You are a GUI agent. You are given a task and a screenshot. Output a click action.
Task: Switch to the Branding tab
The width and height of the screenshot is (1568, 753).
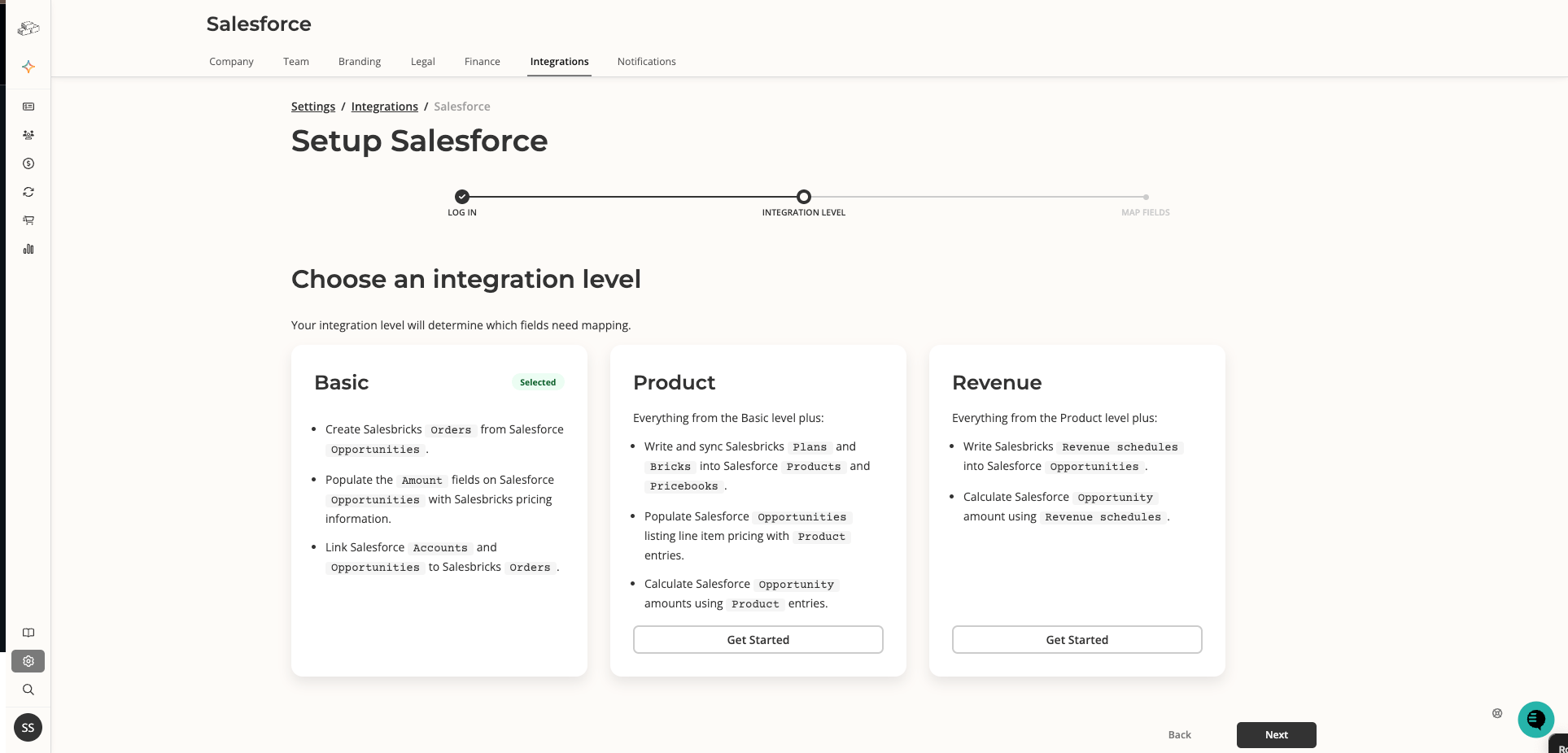[360, 62]
